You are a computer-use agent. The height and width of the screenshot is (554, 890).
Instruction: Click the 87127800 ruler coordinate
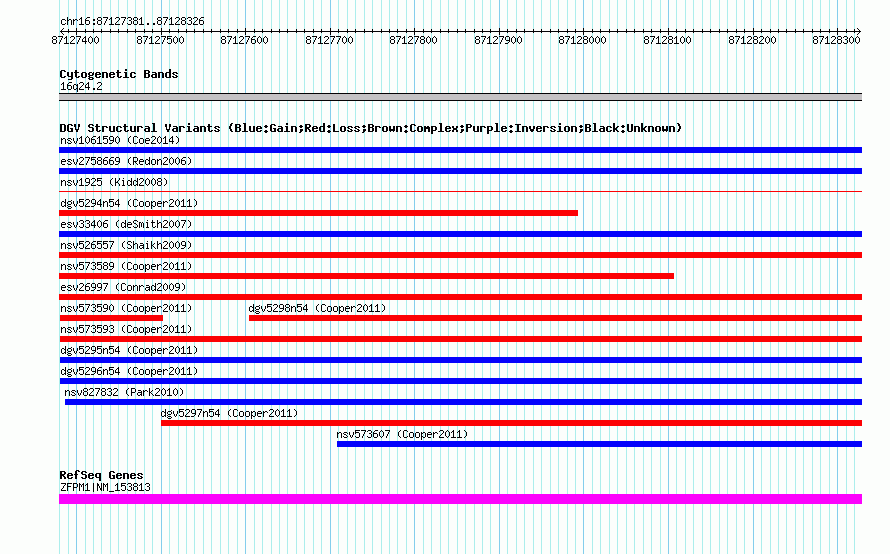pos(413,40)
